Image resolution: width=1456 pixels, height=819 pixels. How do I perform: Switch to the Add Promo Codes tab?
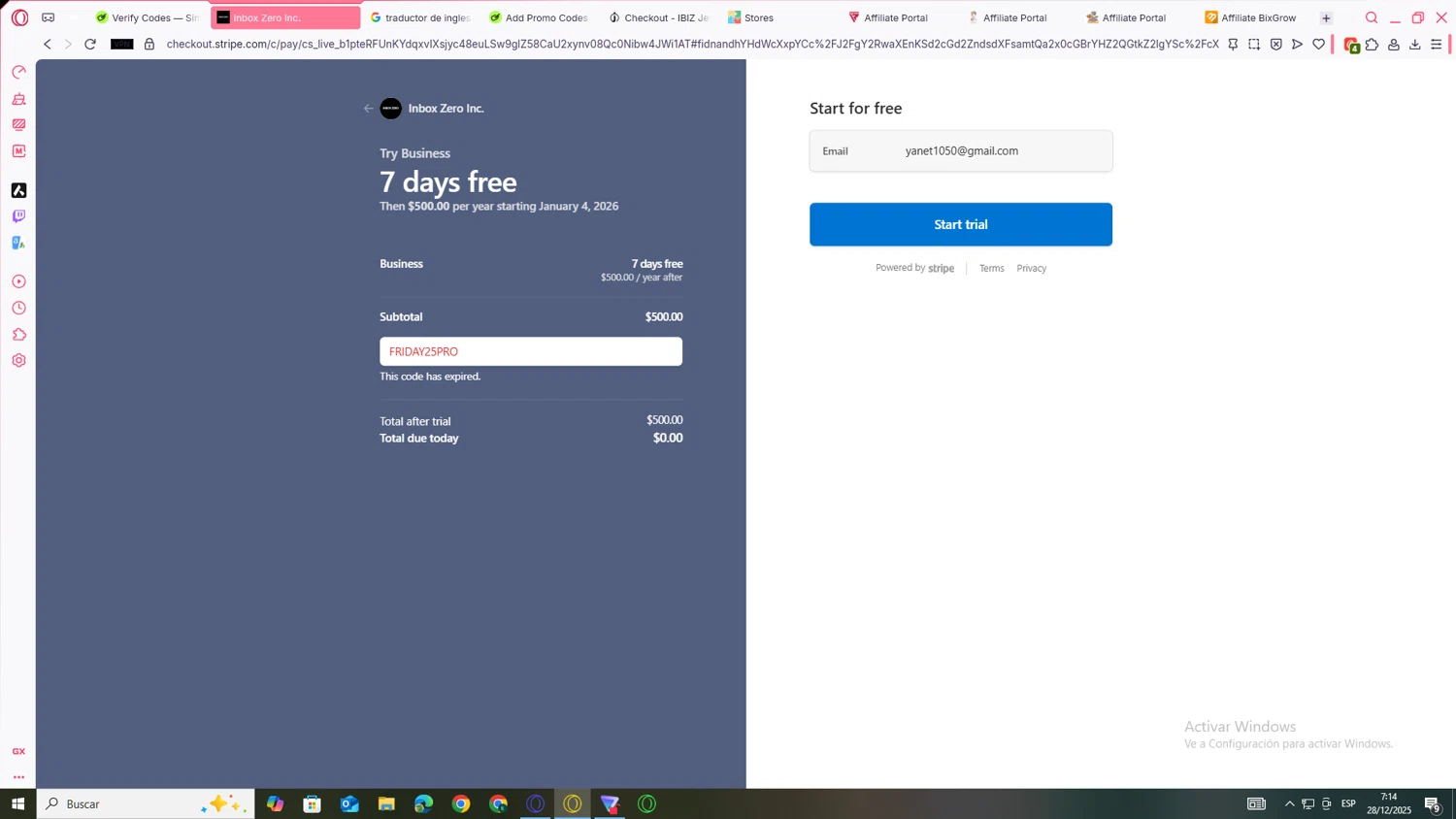pyautogui.click(x=539, y=17)
